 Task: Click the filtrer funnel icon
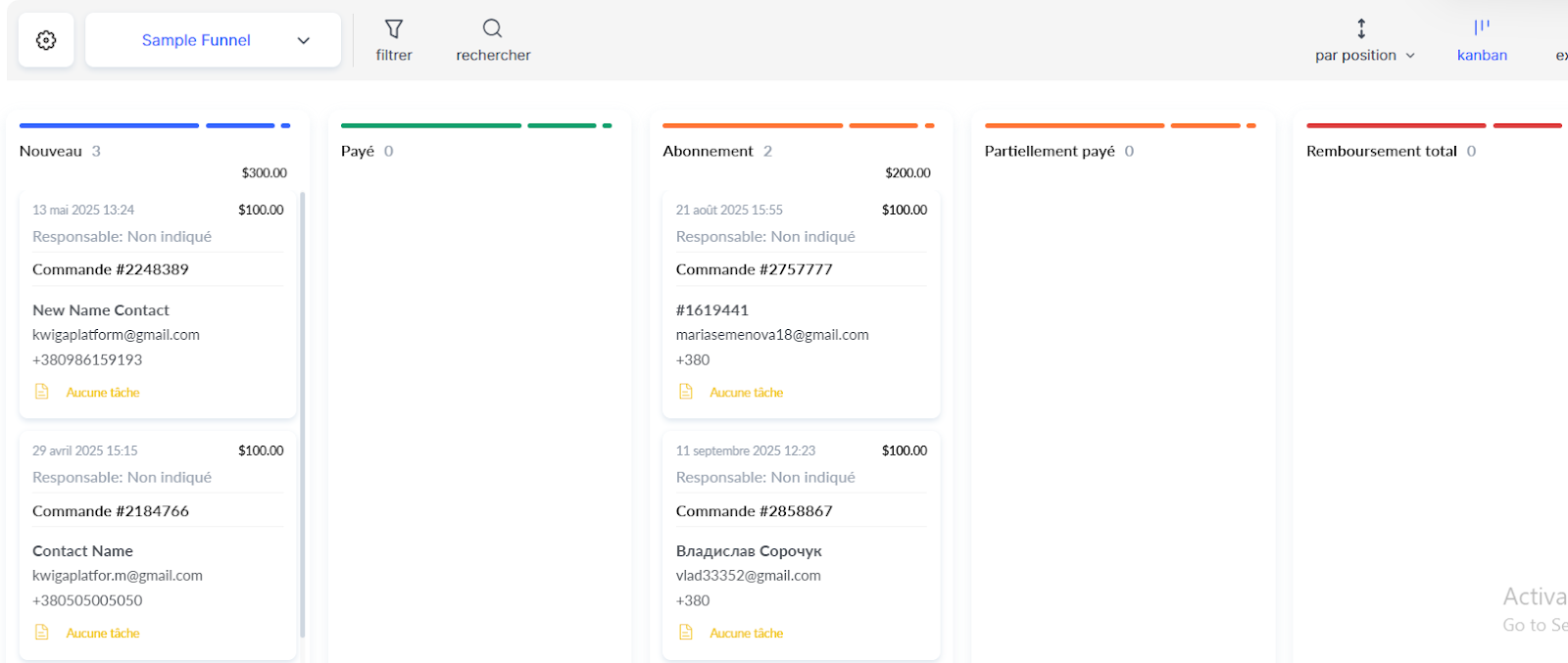[394, 29]
